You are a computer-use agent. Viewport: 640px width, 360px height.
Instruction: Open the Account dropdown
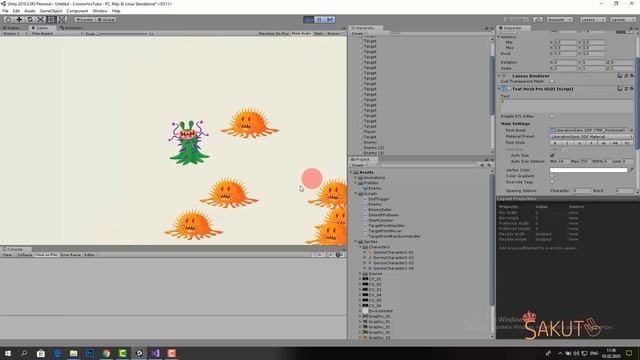coord(560,20)
